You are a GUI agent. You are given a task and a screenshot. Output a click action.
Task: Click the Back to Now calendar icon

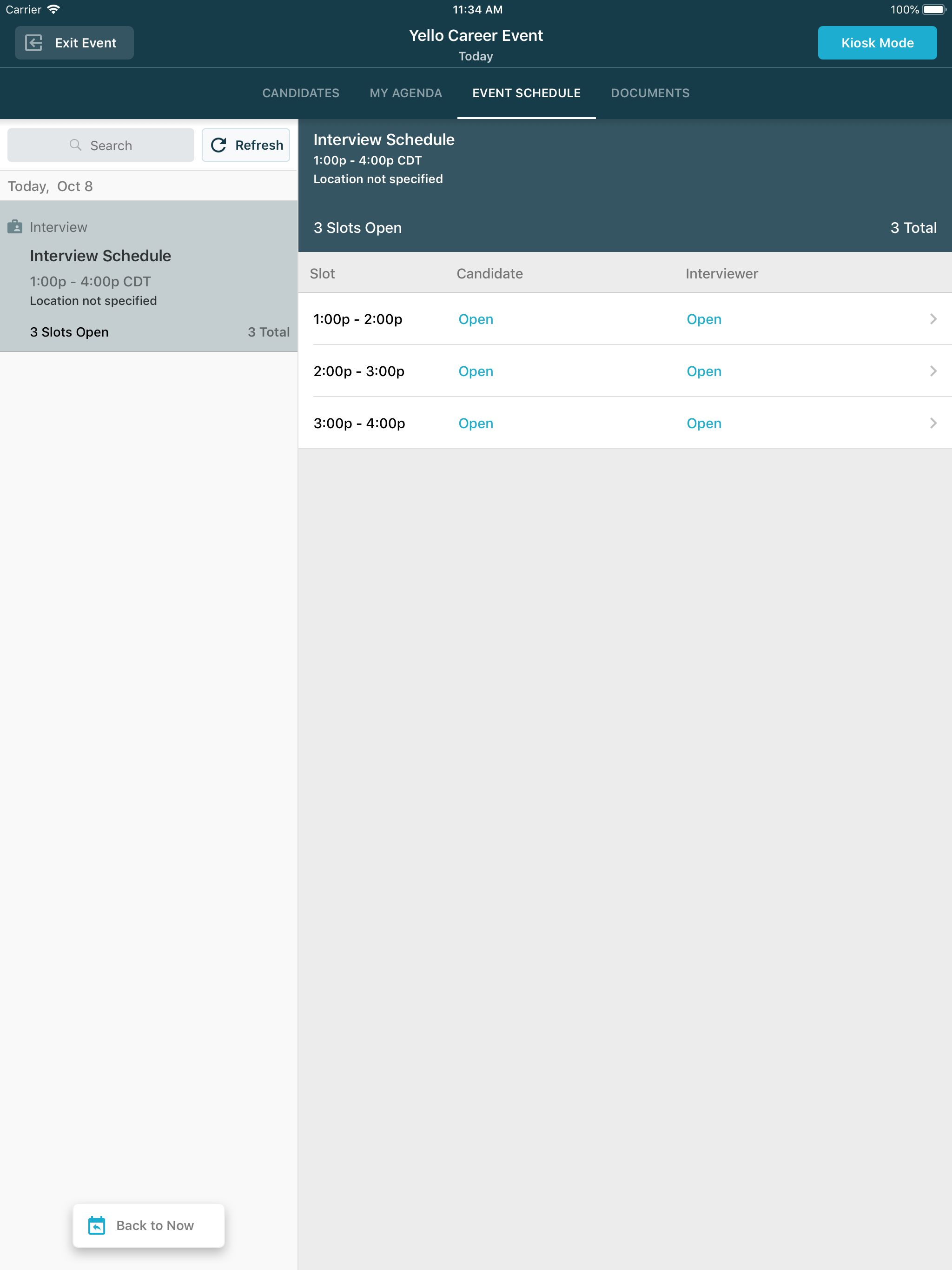pyautogui.click(x=97, y=1225)
